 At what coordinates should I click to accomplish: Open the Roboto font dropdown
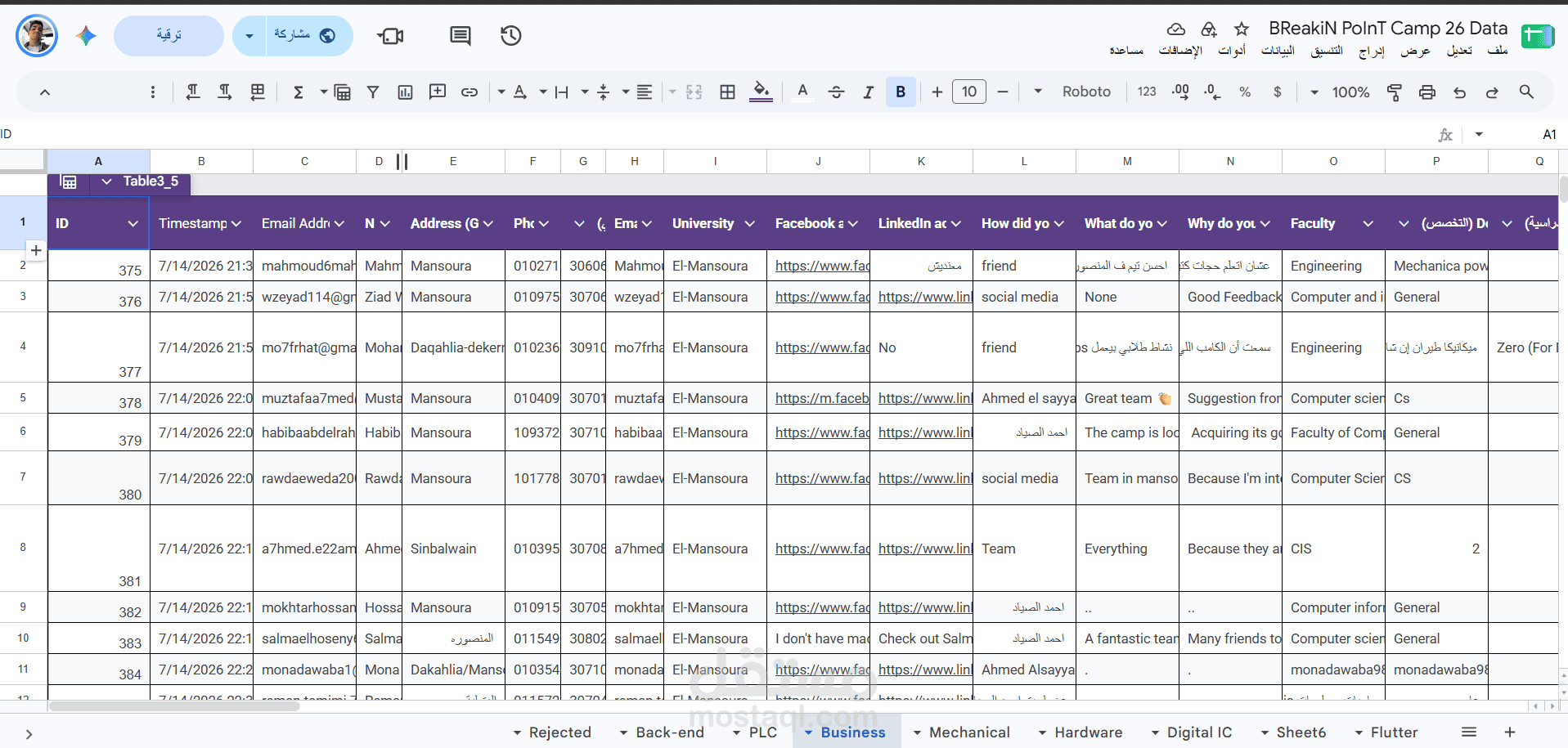pos(1073,92)
